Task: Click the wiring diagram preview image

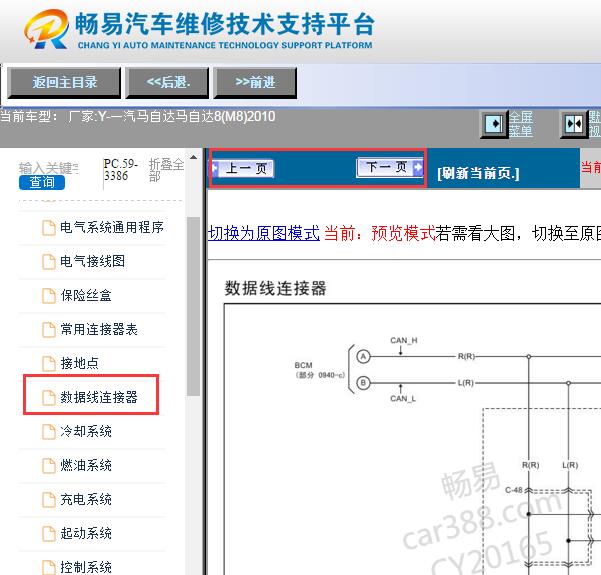Action: coord(412,439)
